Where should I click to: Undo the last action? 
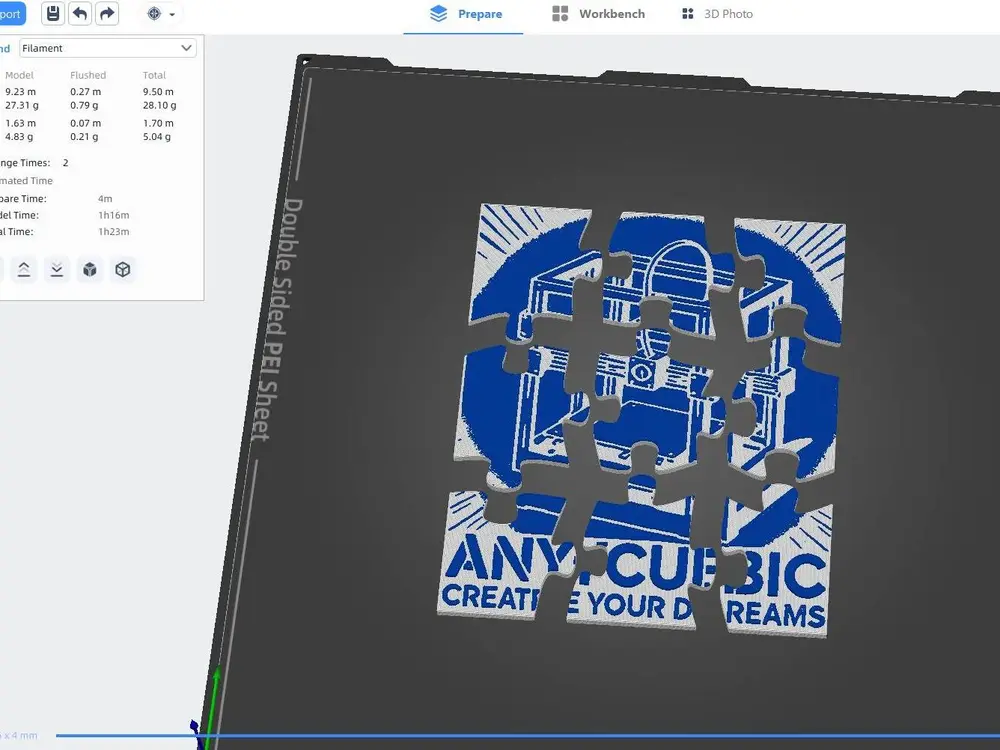coord(80,13)
